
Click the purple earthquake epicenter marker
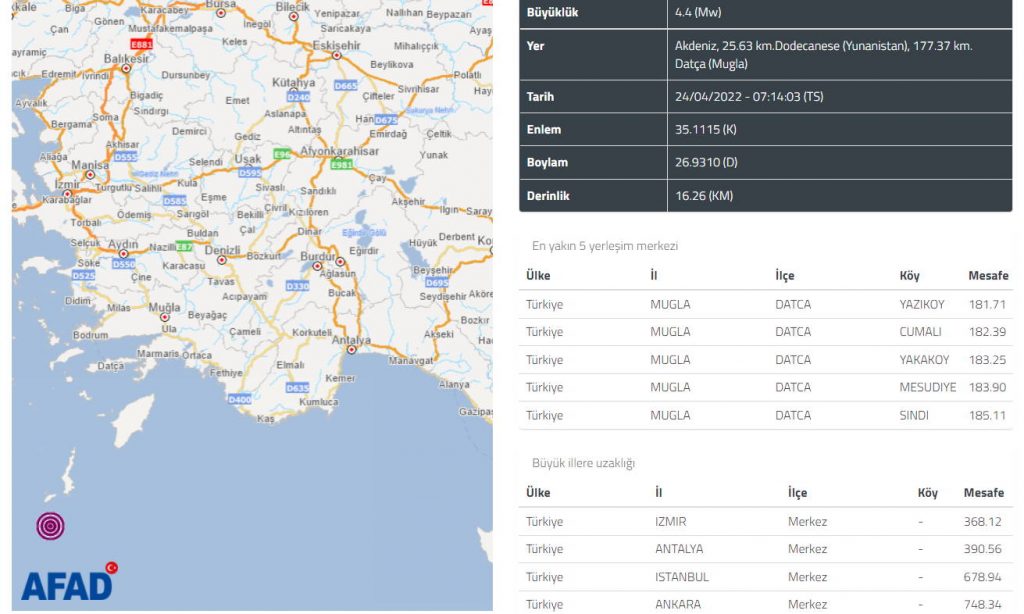point(50,526)
